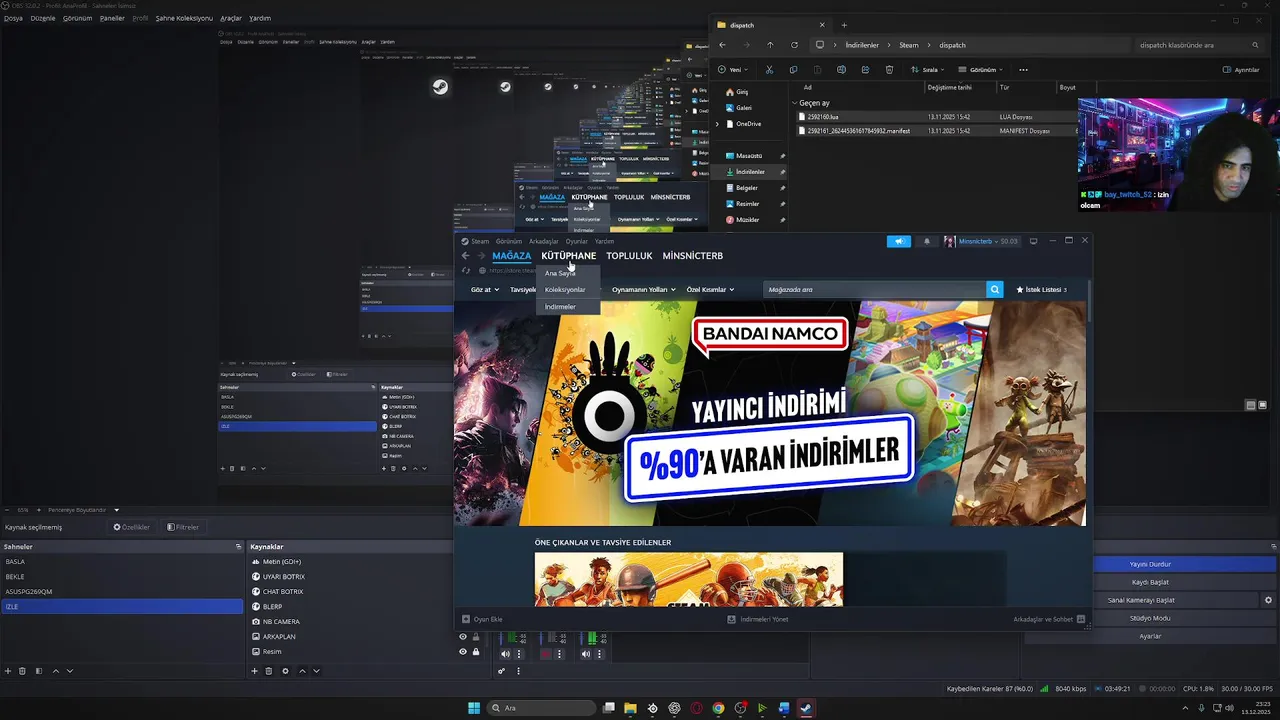
Task: Click Mağazada ara search field in Steam
Action: coord(874,289)
